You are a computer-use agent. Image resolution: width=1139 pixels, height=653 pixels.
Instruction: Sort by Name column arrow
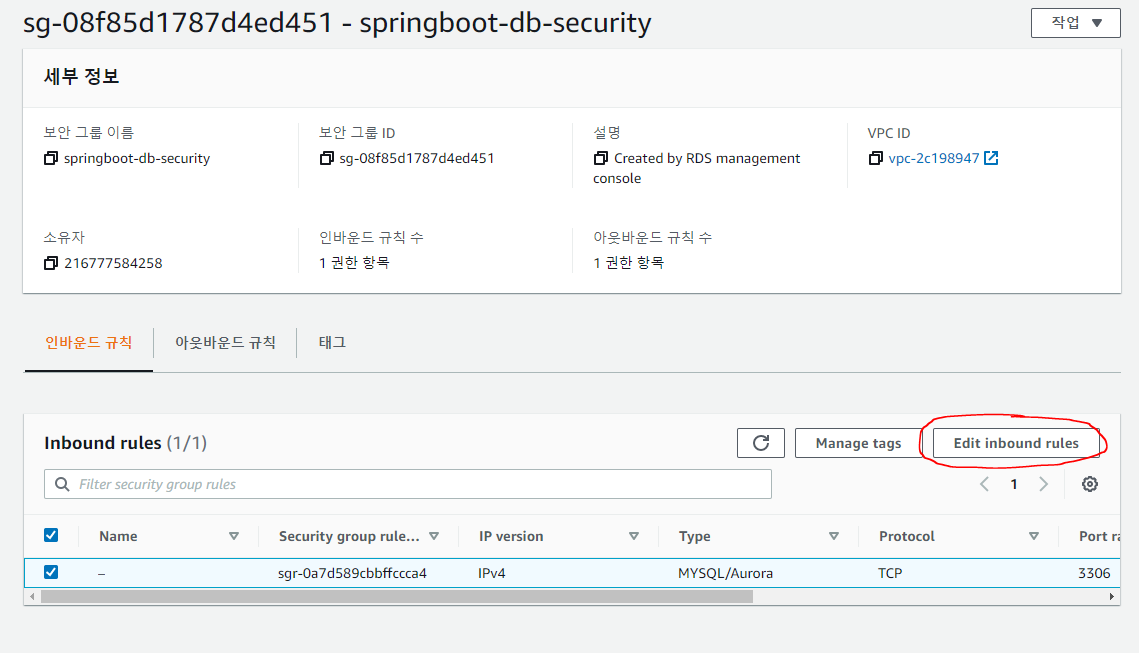[x=234, y=536]
